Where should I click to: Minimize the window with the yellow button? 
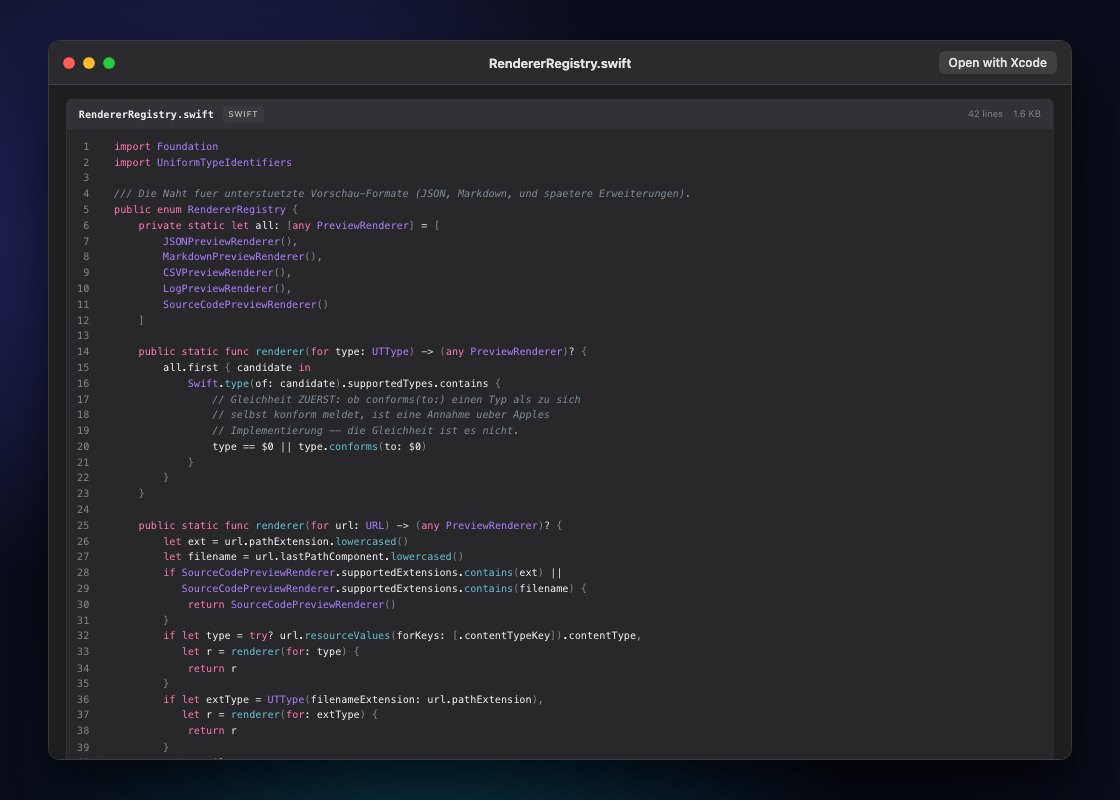pyautogui.click(x=89, y=63)
